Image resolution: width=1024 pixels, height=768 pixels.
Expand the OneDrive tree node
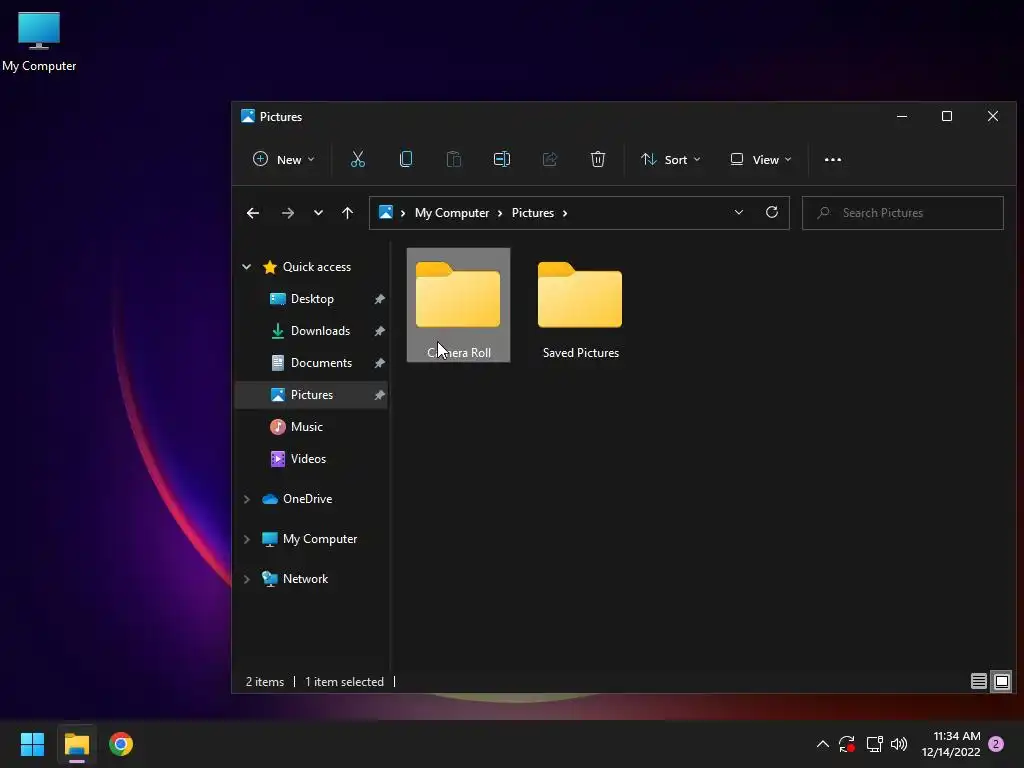point(246,499)
